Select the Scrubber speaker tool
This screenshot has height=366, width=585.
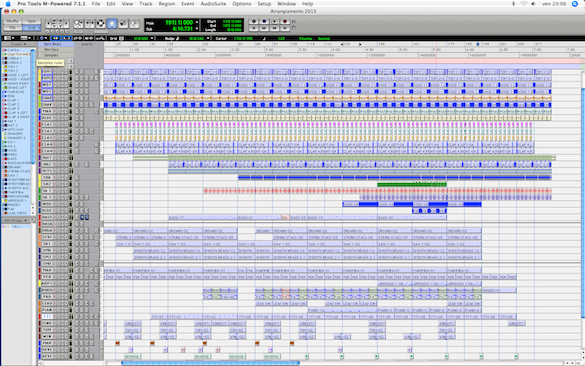pos(123,24)
